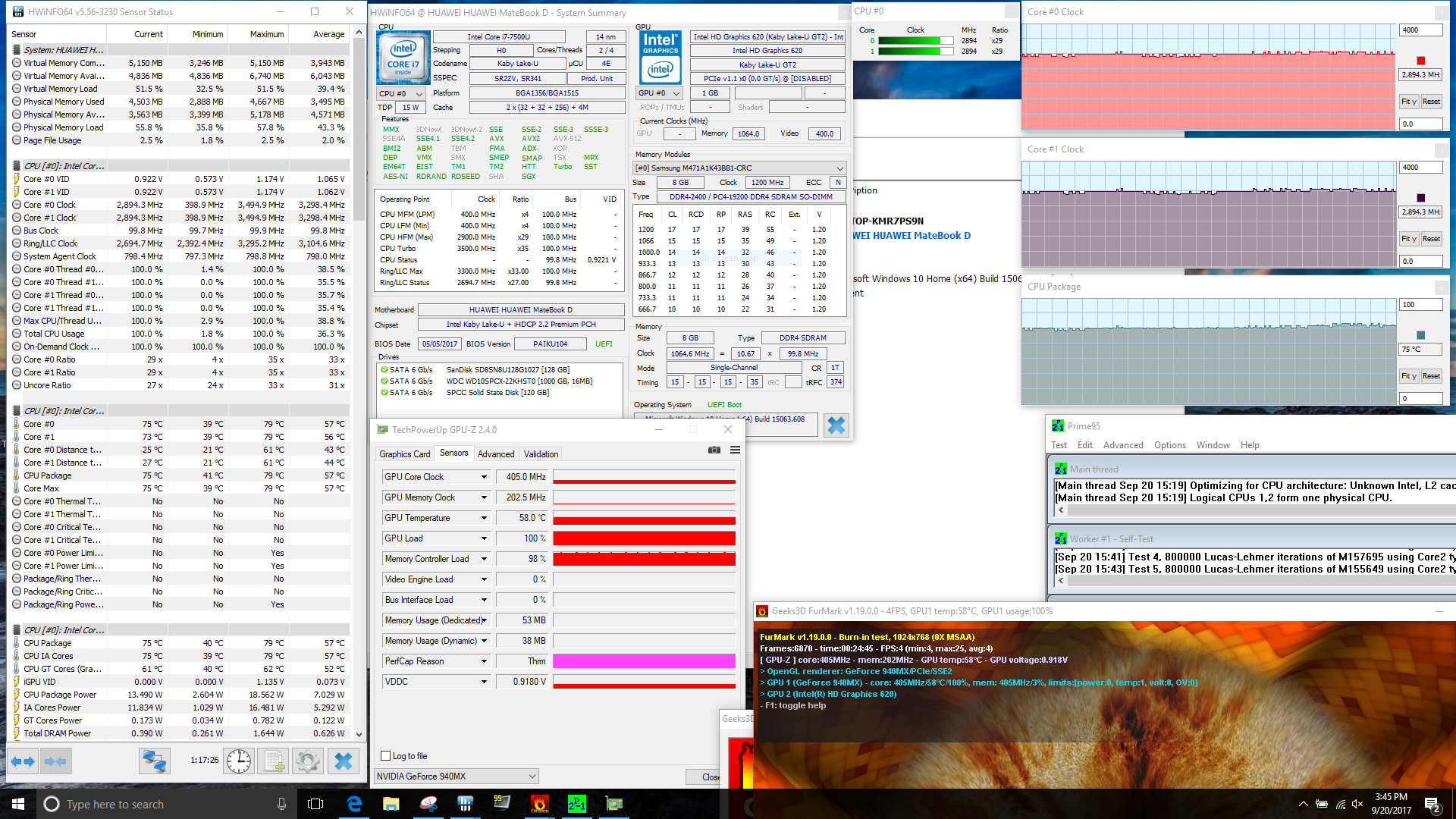1456x819 pixels.
Task: Open FurMark from the Windows taskbar
Action: click(x=540, y=804)
